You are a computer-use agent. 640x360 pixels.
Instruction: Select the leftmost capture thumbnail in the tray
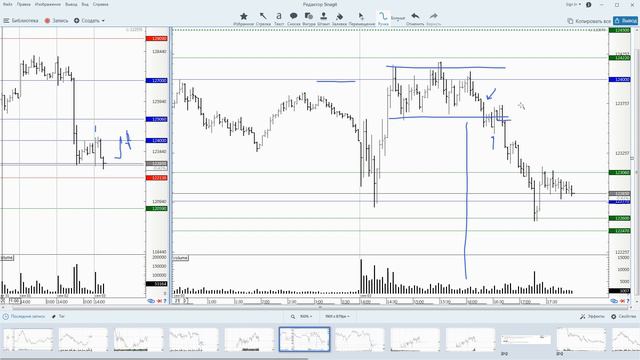pos(28,340)
